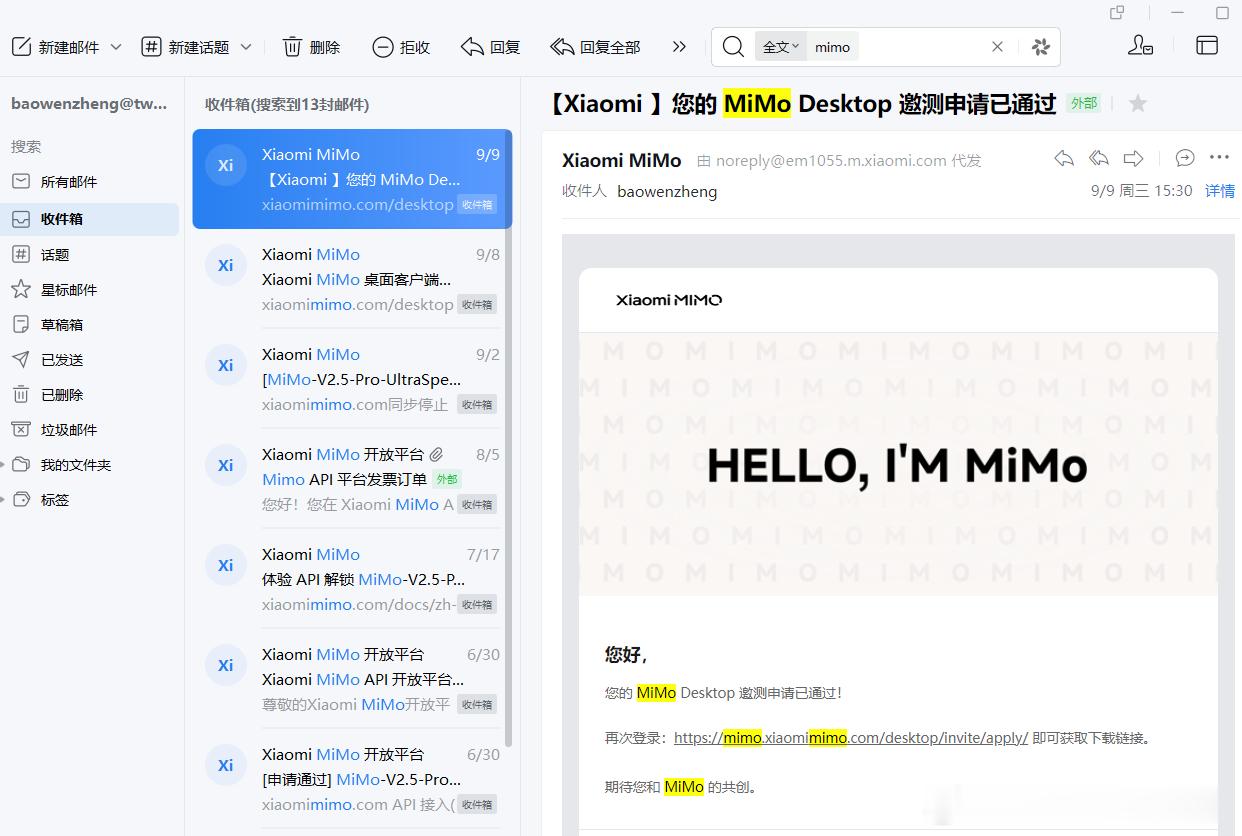Toggle the layout panel icon at top right
Image resolution: width=1242 pixels, height=836 pixels.
tap(1207, 46)
